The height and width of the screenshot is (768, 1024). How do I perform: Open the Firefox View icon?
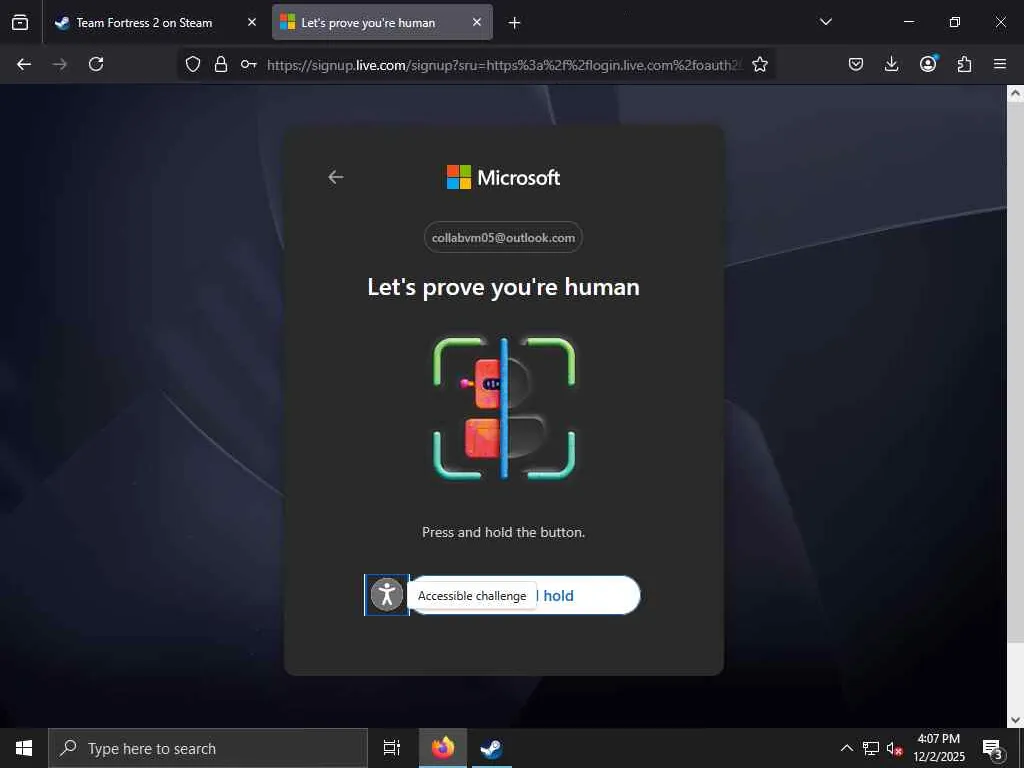(20, 23)
